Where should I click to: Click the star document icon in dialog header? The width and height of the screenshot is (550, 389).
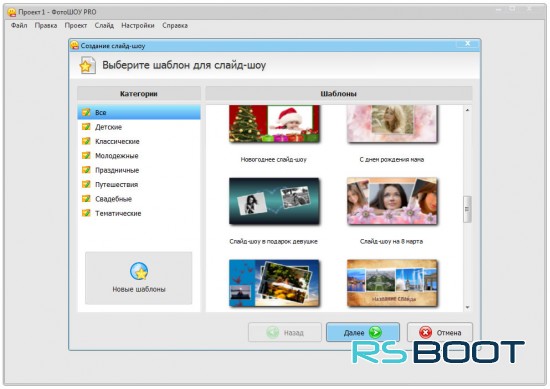point(87,65)
